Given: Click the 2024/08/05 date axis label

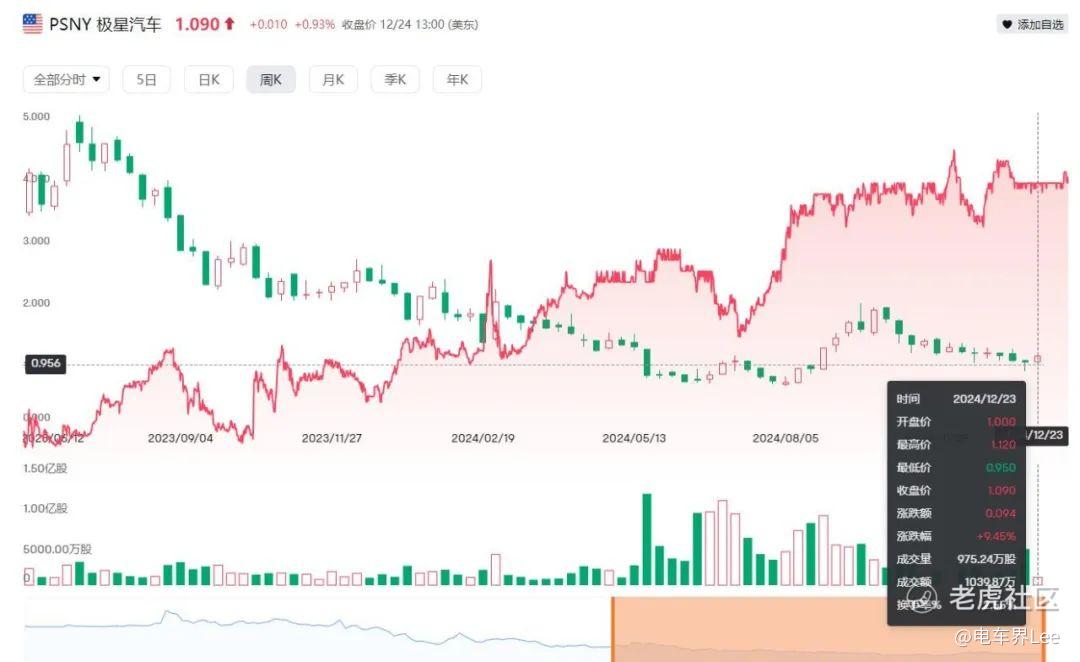Looking at the screenshot, I should 785,438.
